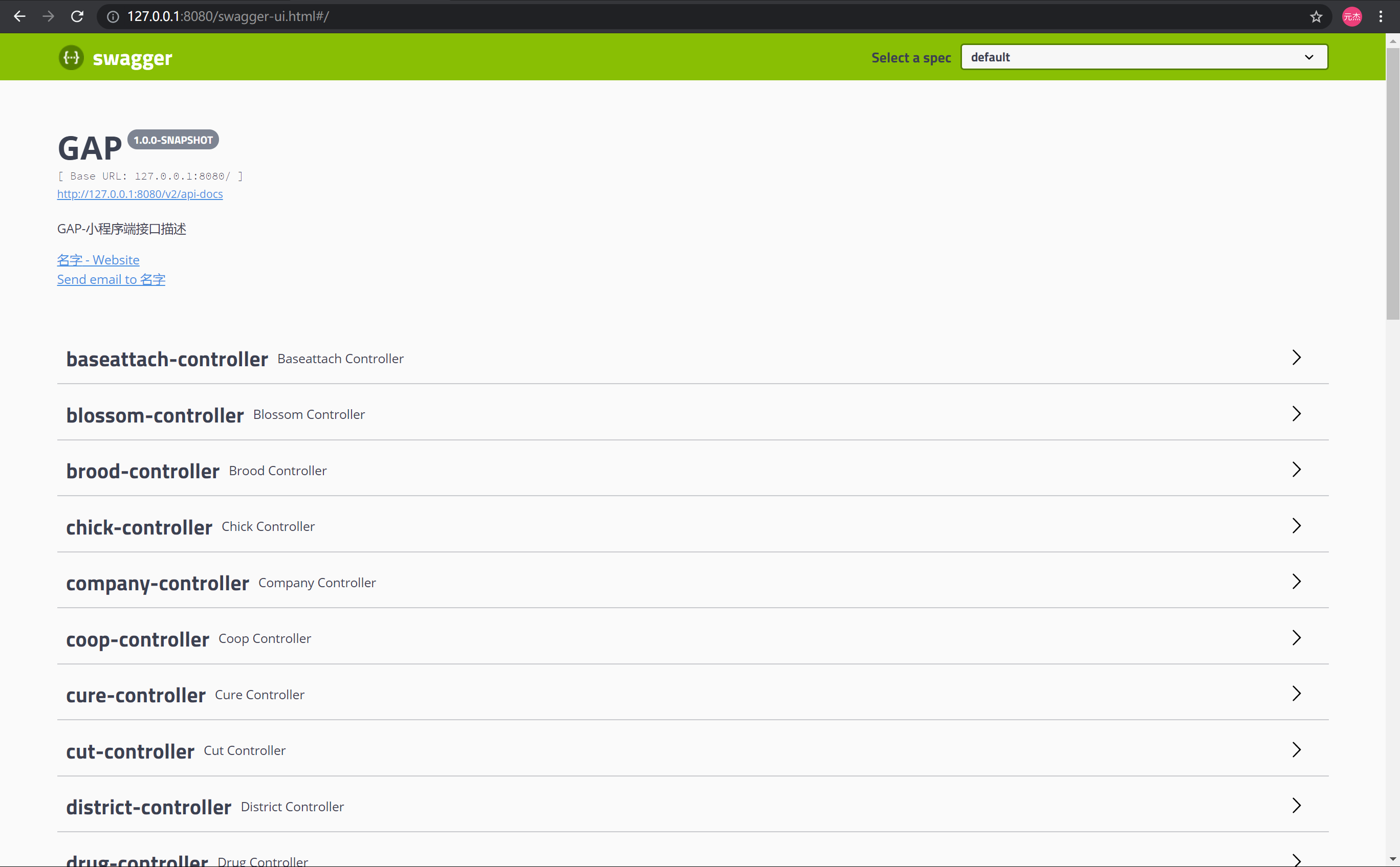Click the scrollbar down arrow

[x=1392, y=859]
